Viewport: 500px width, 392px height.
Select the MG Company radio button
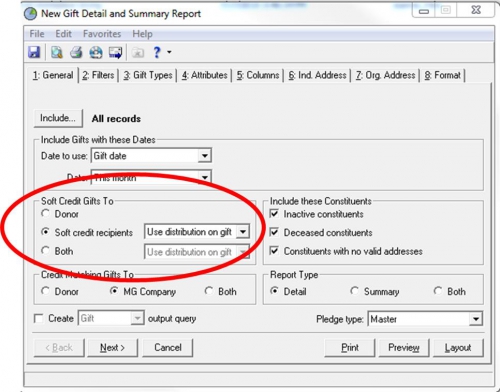click(114, 291)
